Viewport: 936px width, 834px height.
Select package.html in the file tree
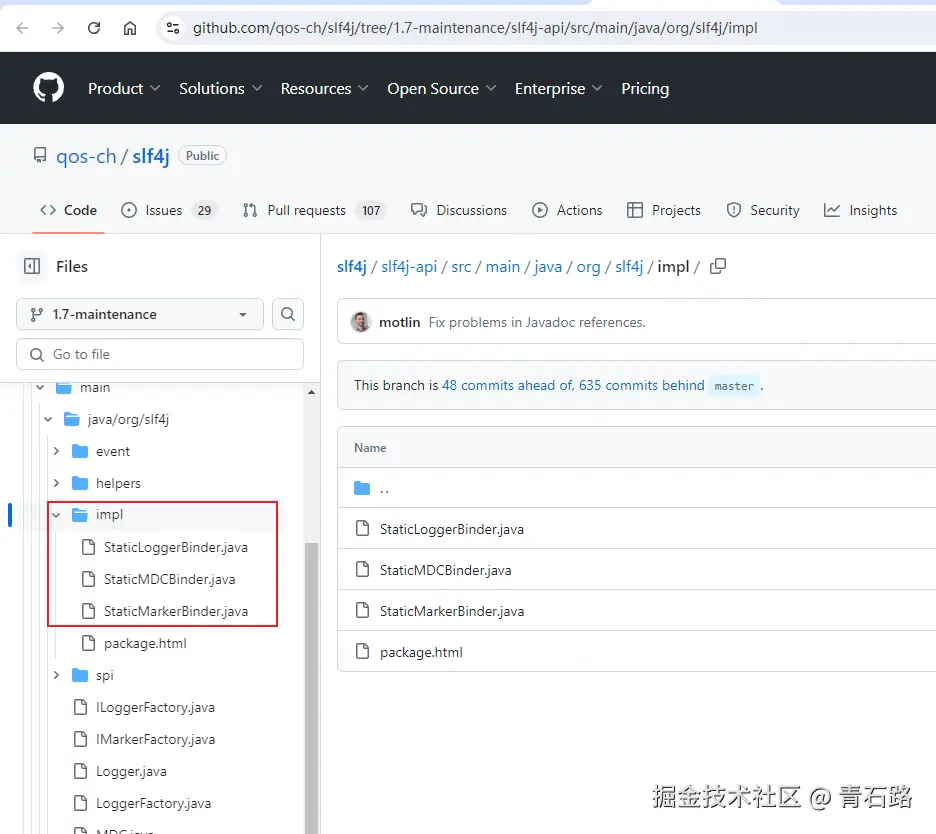145,644
